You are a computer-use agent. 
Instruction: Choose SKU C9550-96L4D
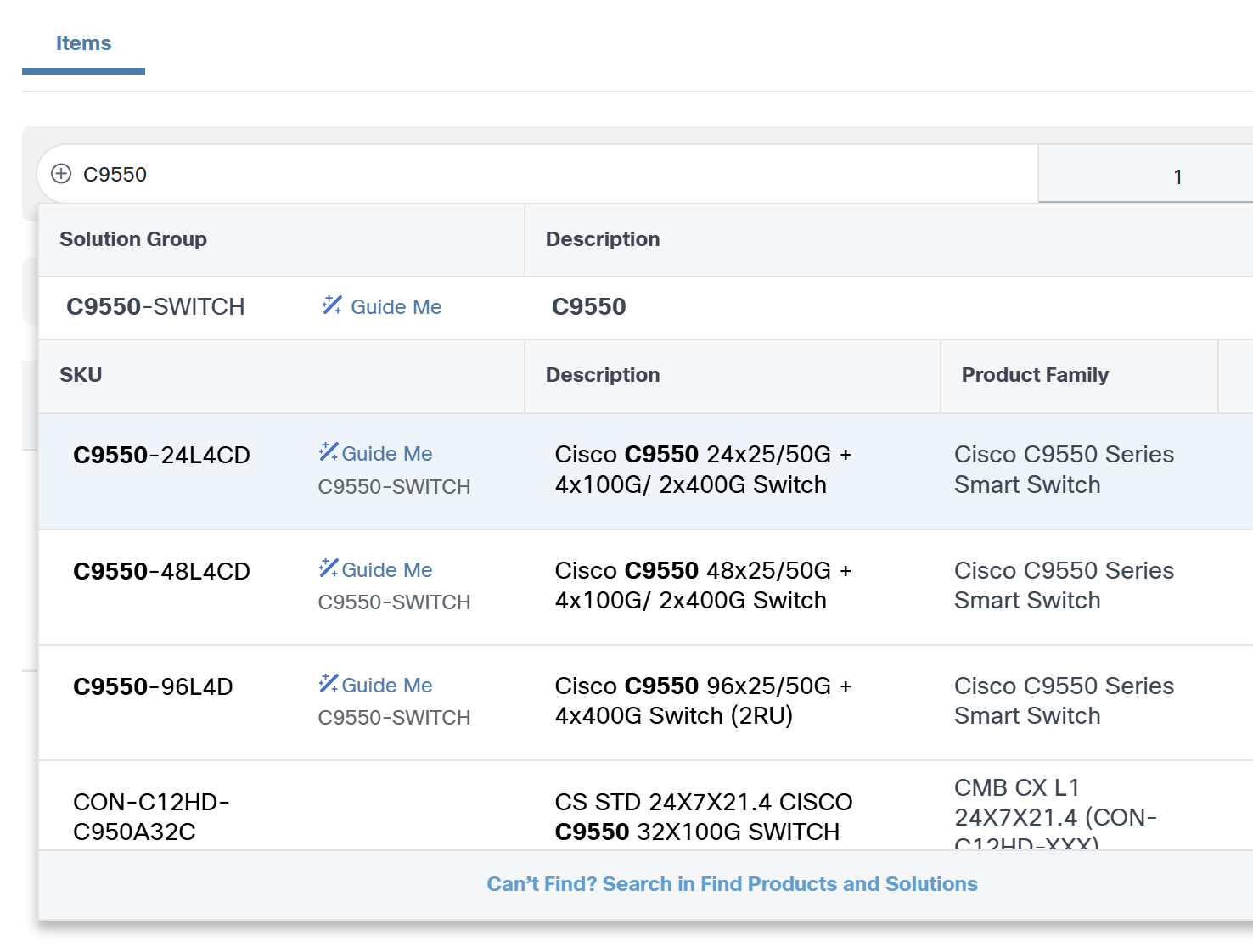pos(153,686)
